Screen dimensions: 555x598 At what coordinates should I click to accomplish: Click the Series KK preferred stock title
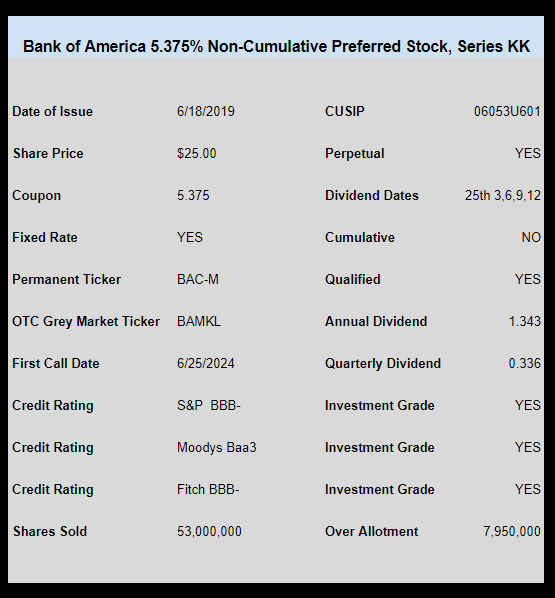click(276, 47)
